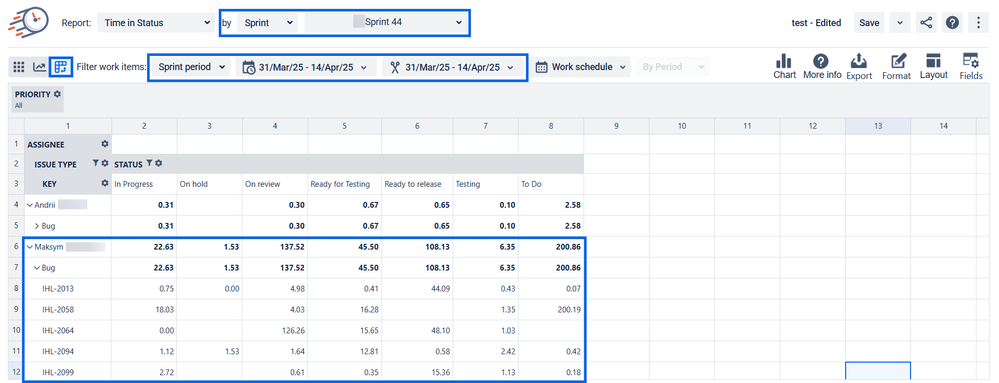Open the help question mark icon

[x=952, y=22]
